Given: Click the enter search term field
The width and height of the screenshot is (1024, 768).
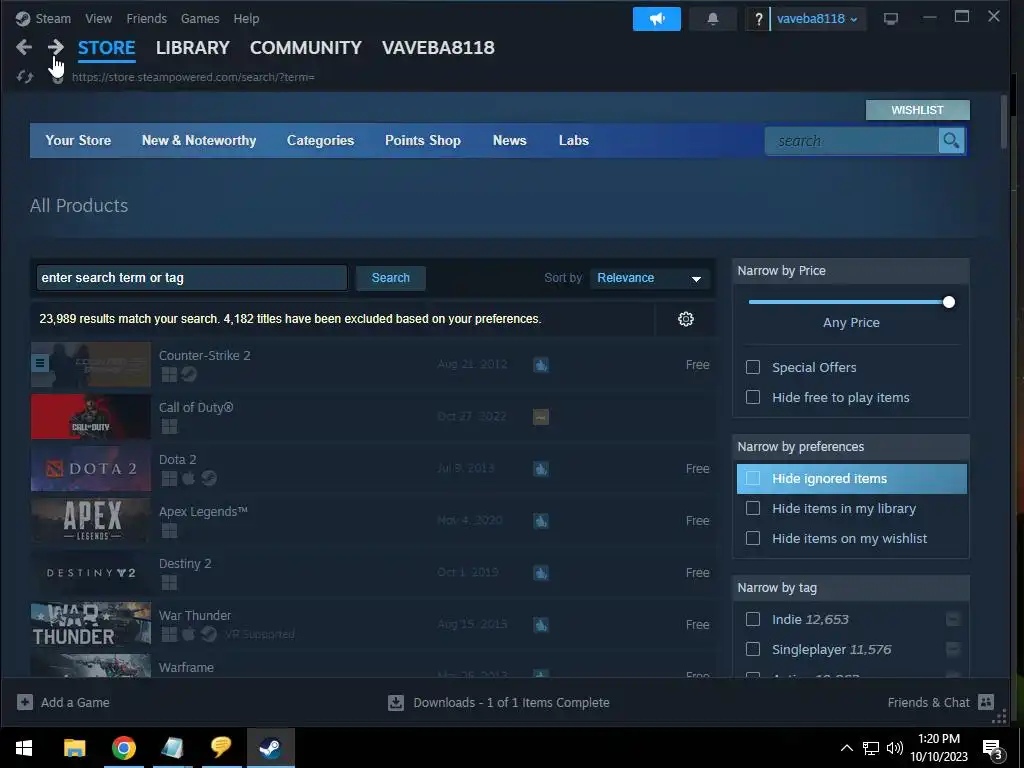Looking at the screenshot, I should tap(191, 278).
